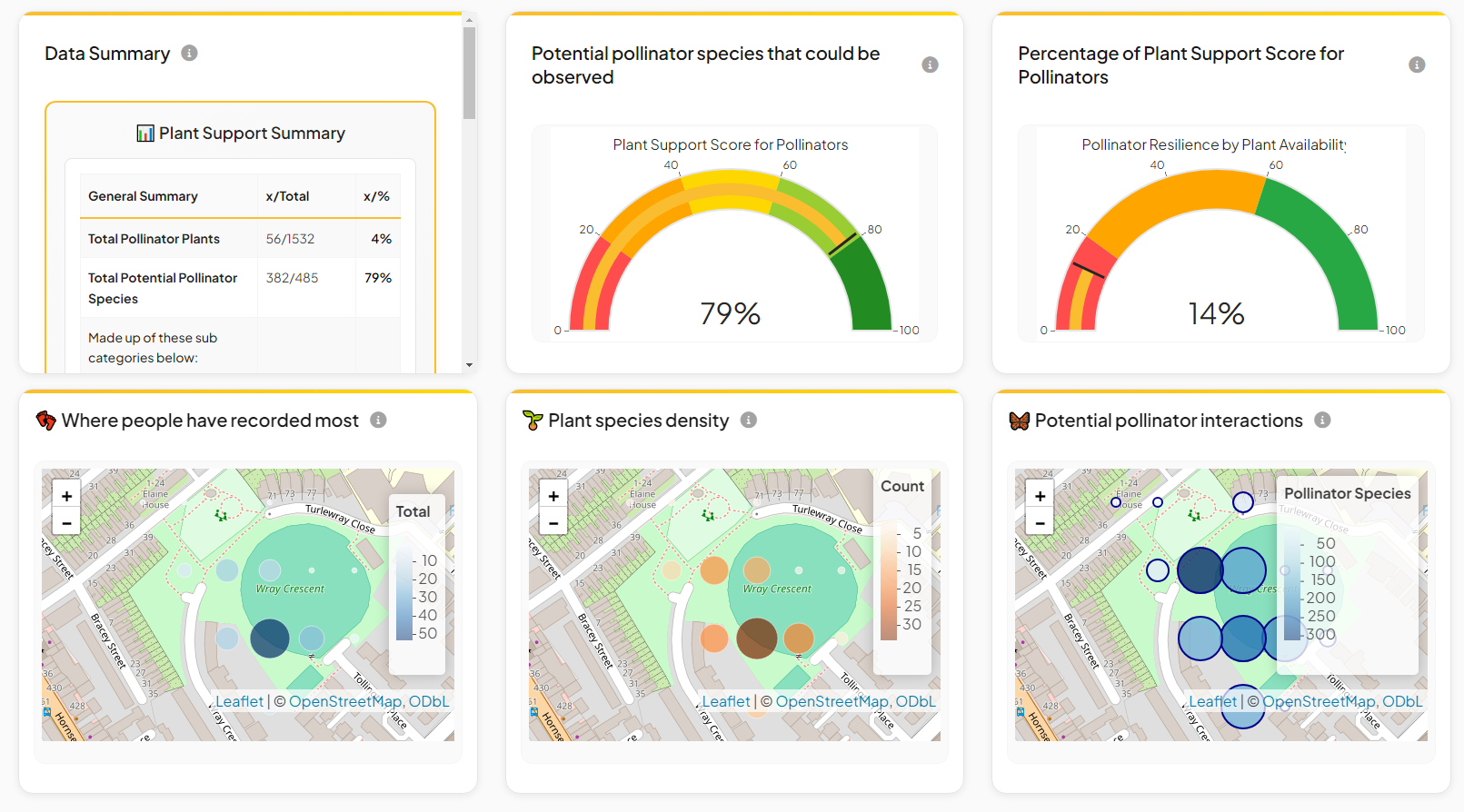Open OpenStreetMap link on recorded-most map
This screenshot has height=812, width=1464.
(344, 701)
